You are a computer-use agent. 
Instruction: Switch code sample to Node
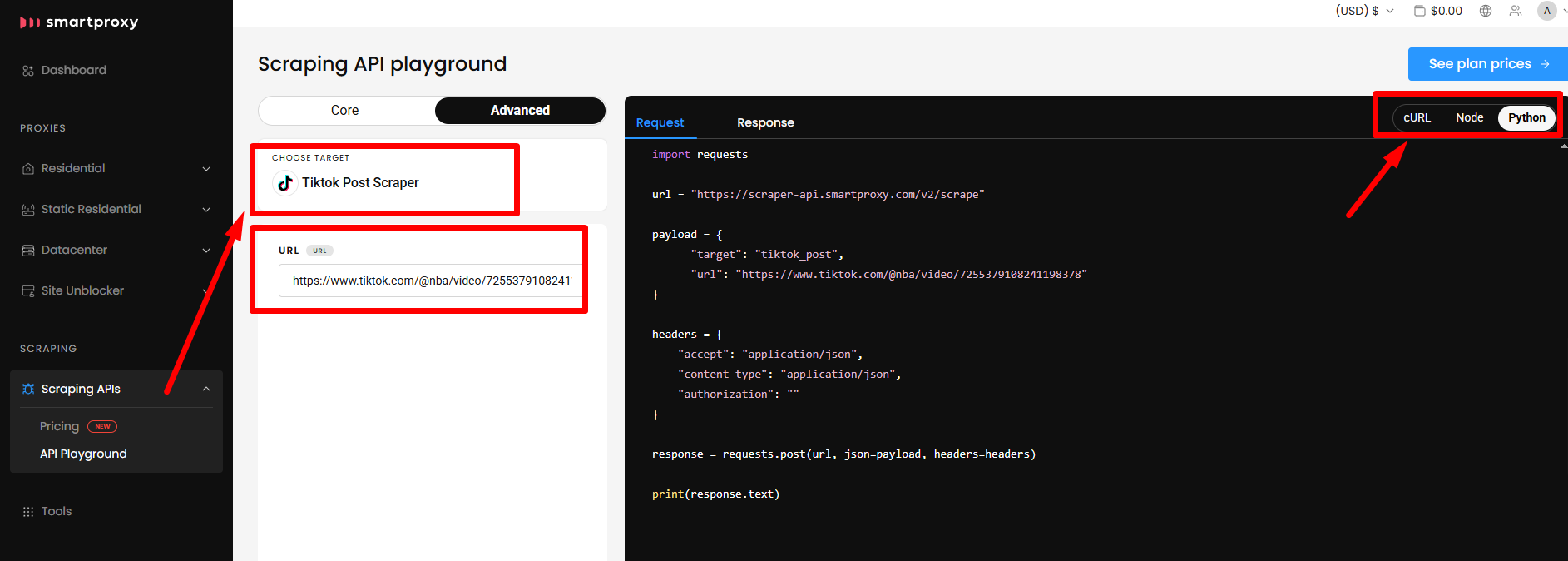[x=1469, y=118]
